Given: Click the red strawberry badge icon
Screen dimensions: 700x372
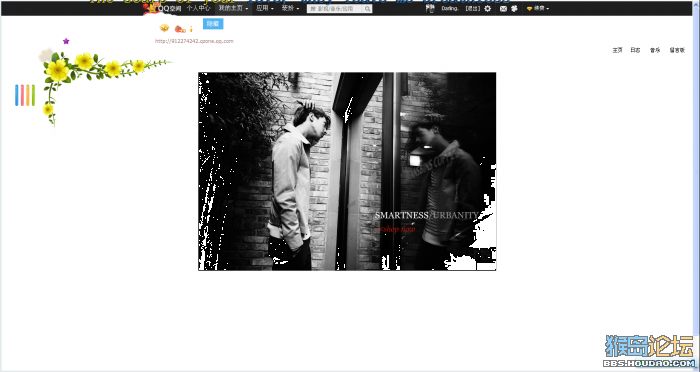Looking at the screenshot, I should click(180, 29).
